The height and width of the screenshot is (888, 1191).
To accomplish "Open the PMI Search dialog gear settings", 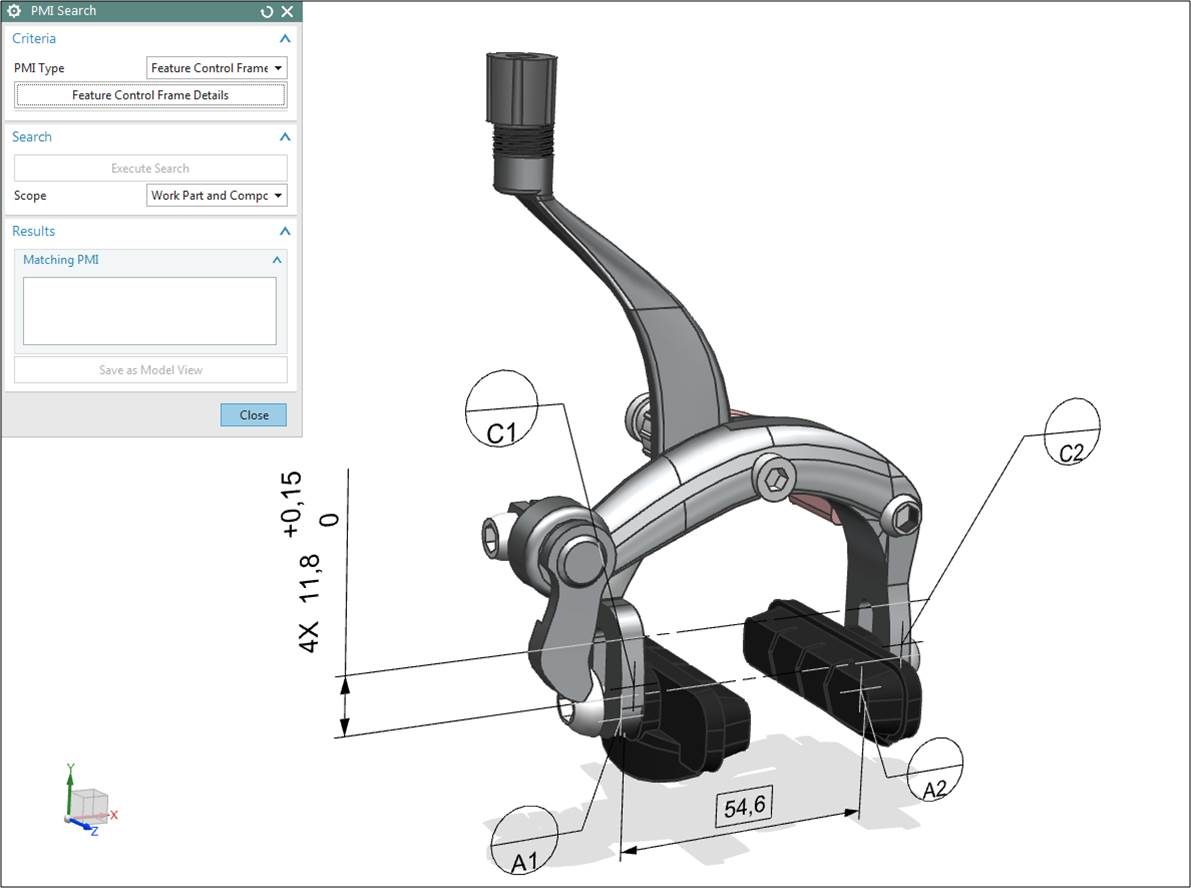I will coord(14,11).
